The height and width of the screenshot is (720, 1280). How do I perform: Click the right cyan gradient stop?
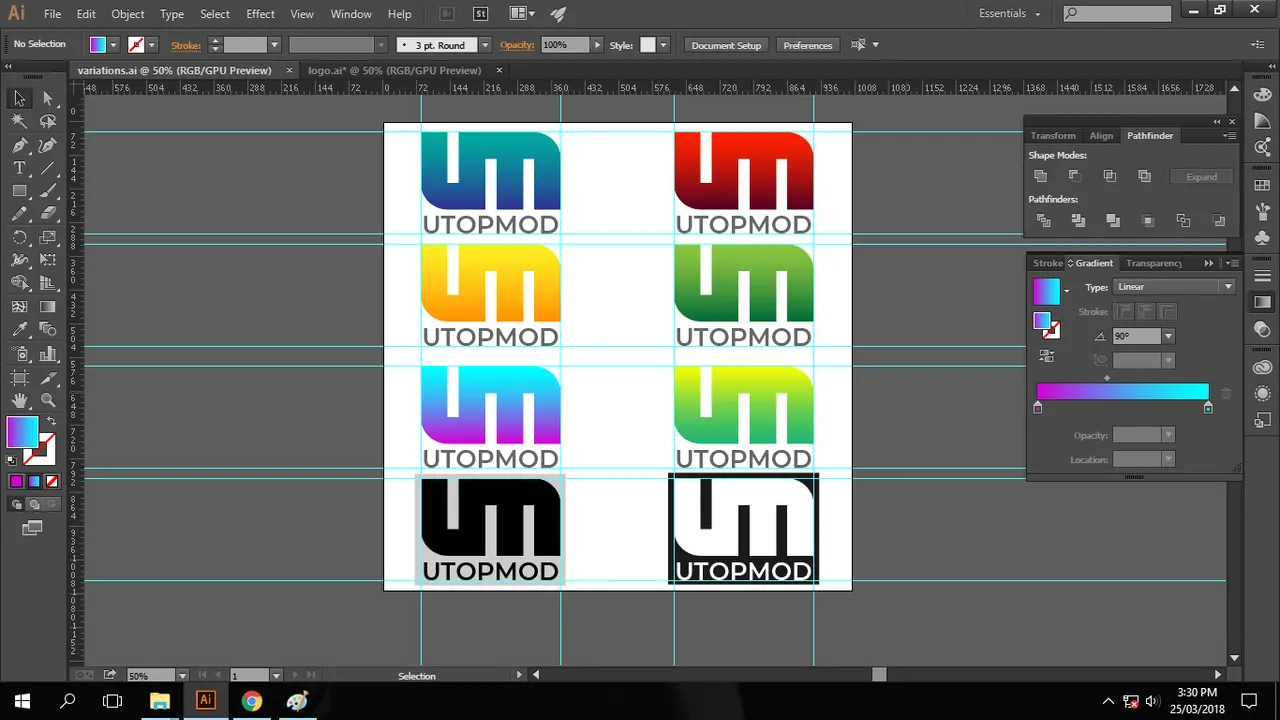pos(1208,407)
